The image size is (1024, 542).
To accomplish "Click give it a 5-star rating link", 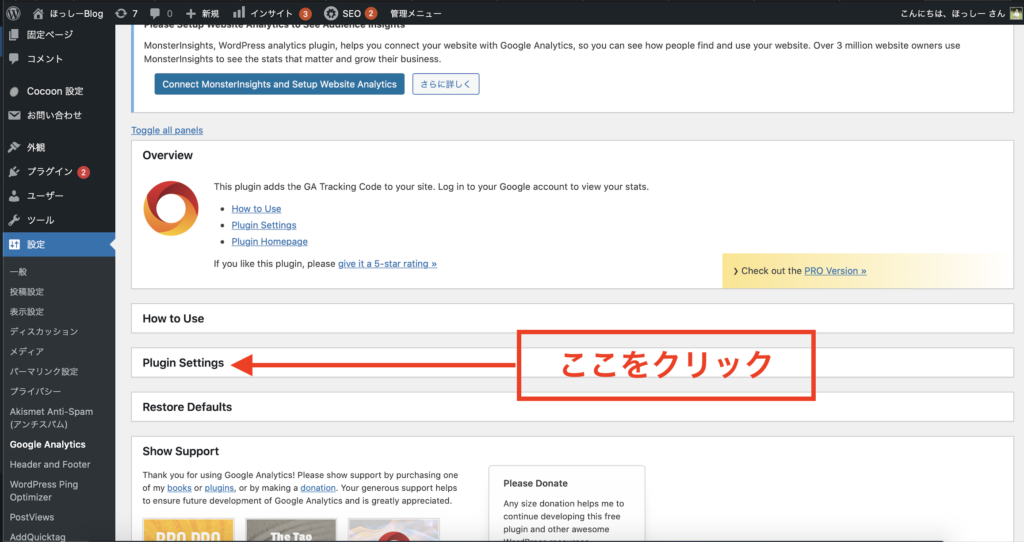I will [387, 264].
